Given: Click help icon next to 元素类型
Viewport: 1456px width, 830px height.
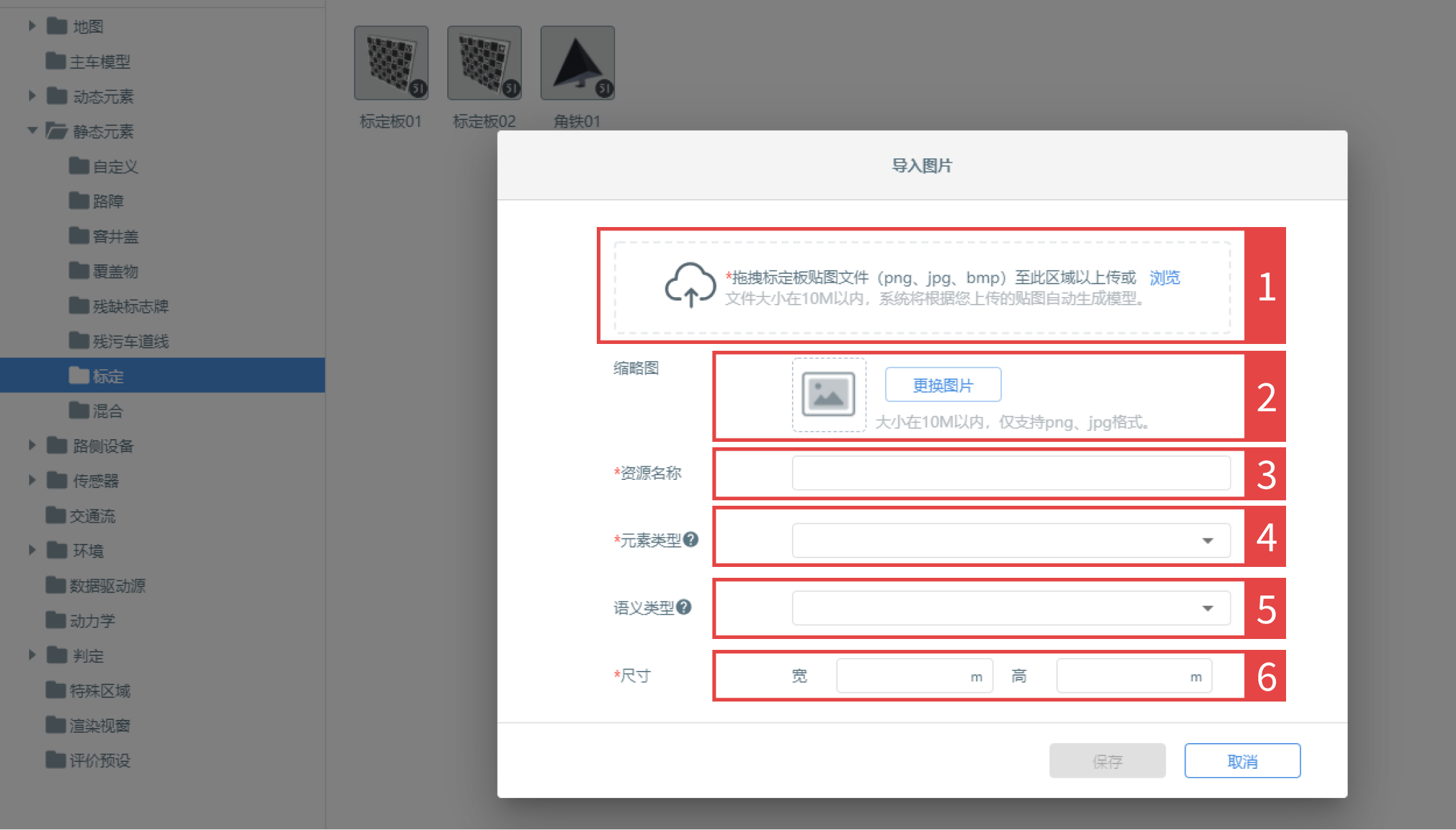Looking at the screenshot, I should pos(691,540).
